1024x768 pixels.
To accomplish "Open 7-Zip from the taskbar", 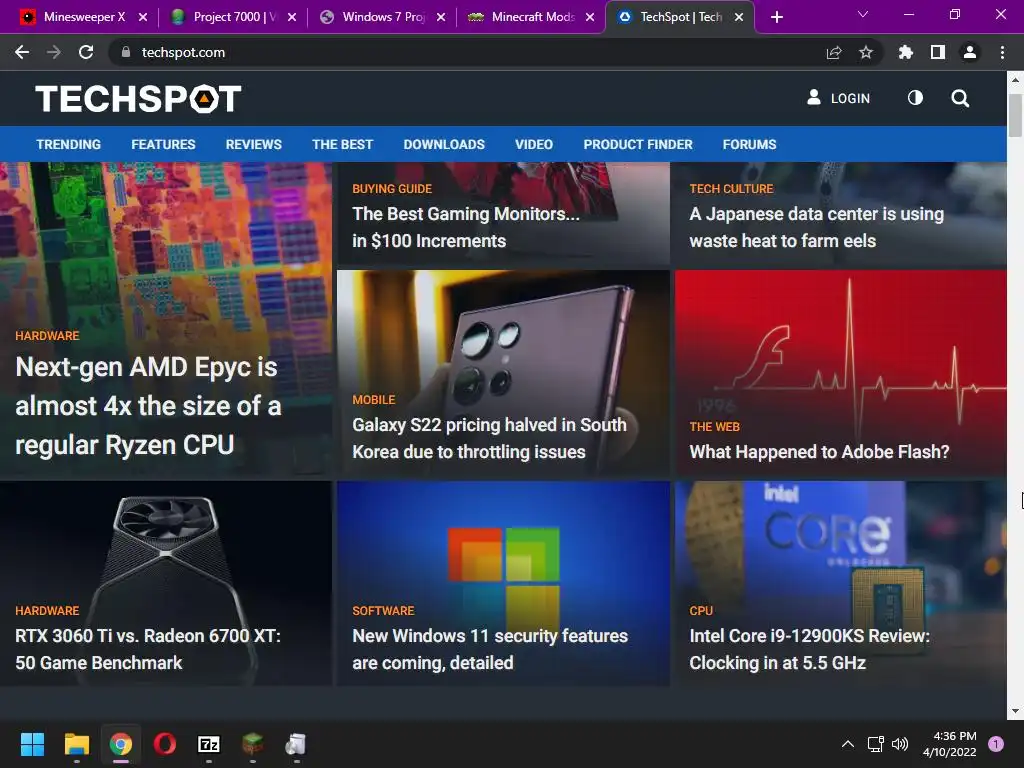I will (209, 744).
